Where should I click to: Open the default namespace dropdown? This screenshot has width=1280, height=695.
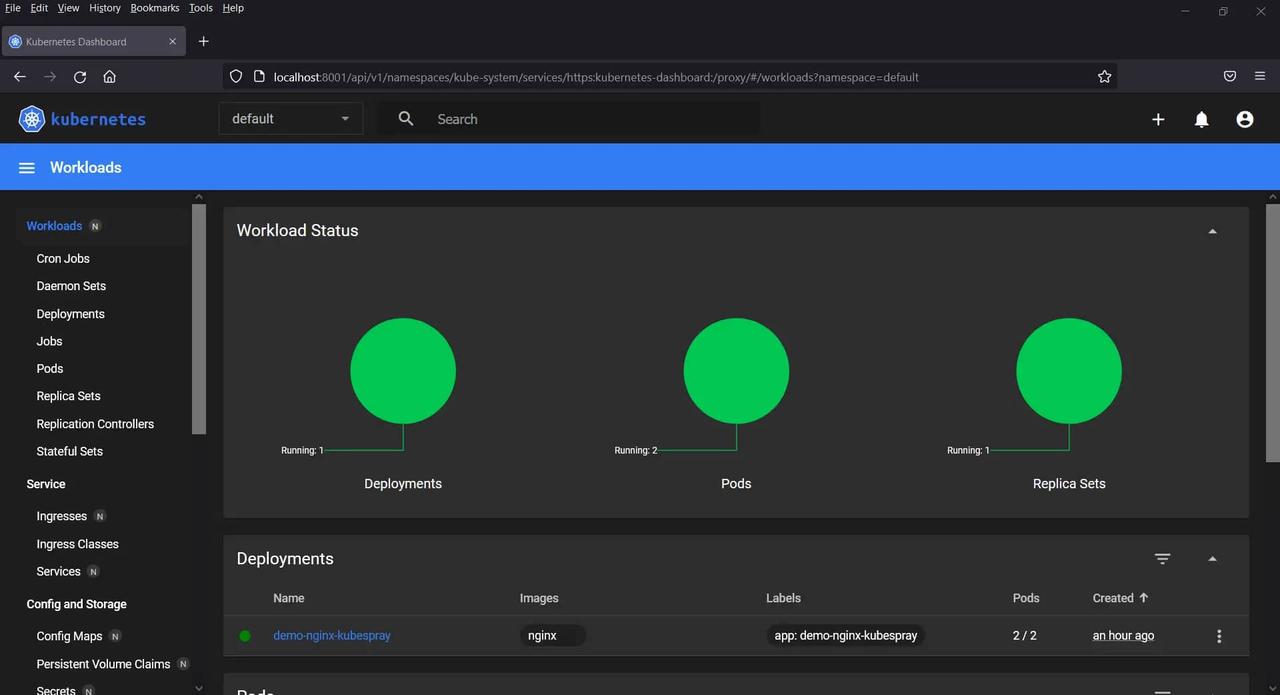pyautogui.click(x=290, y=119)
